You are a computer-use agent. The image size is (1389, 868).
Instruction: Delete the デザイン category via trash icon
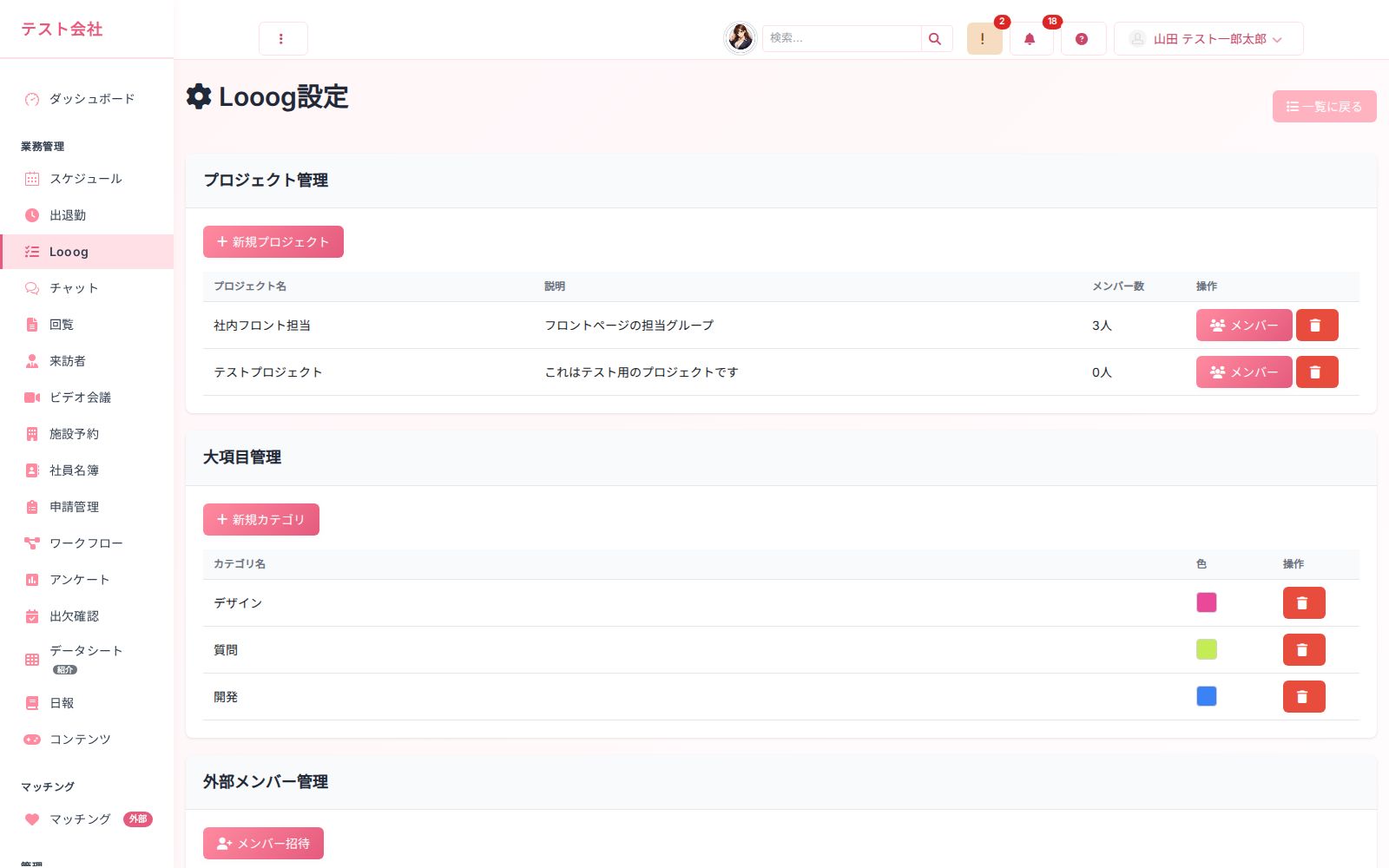[1304, 603]
